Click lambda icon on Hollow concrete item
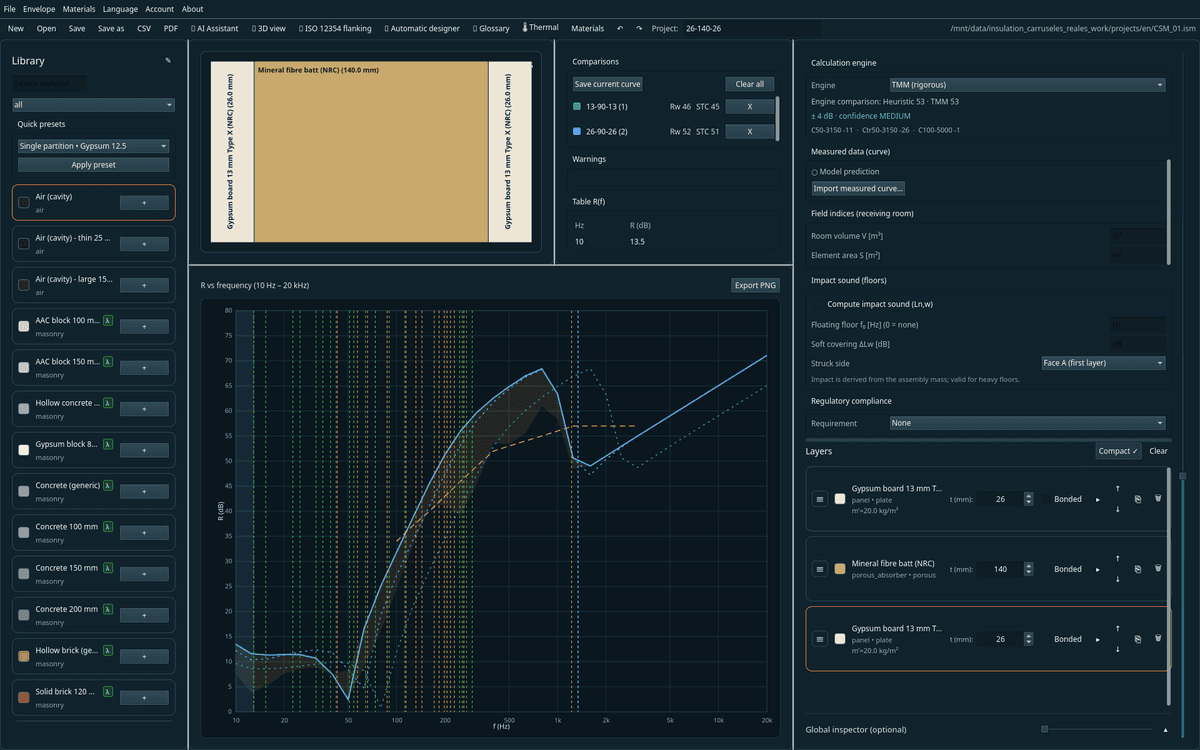 (x=108, y=403)
